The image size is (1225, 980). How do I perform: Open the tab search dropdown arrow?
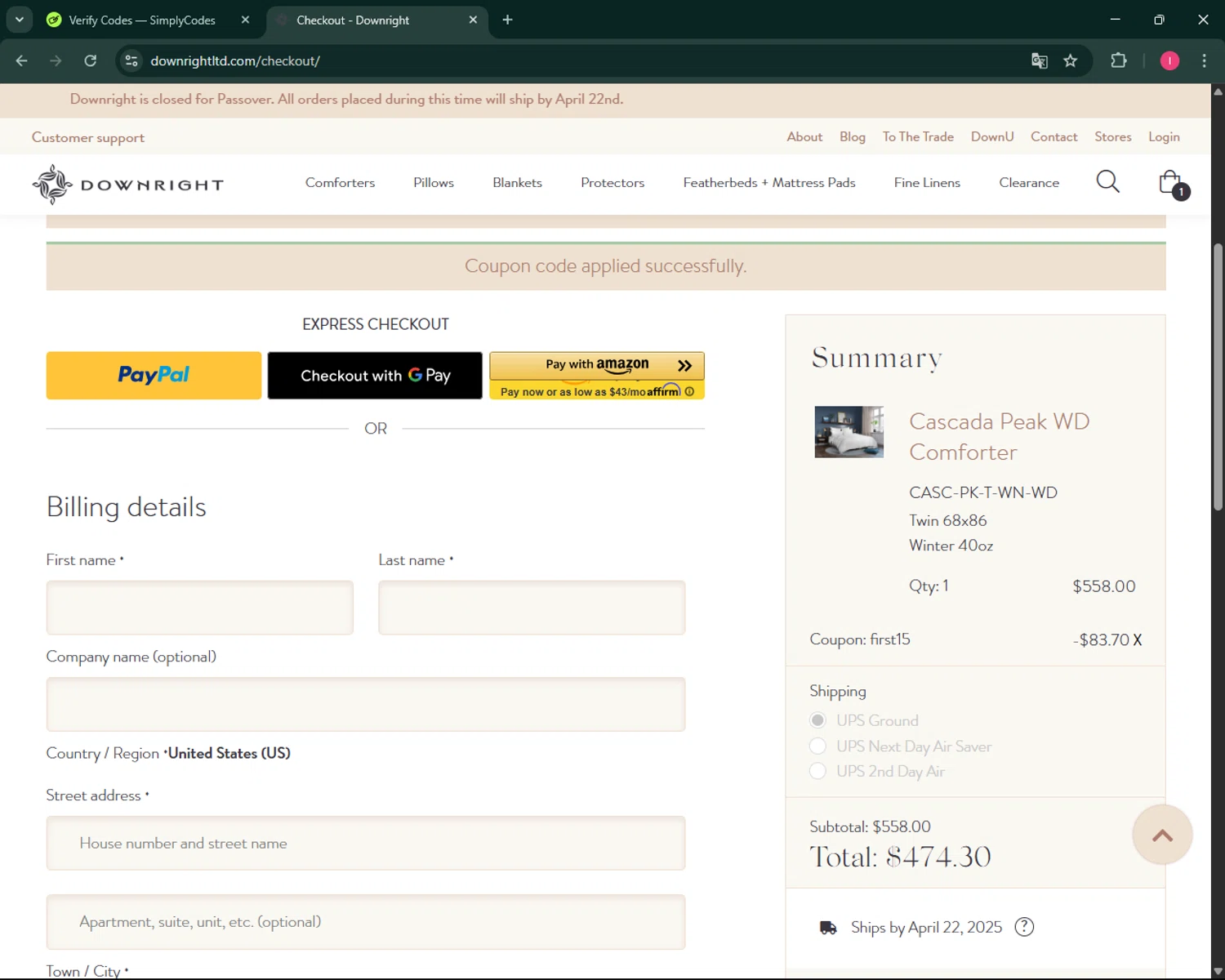[x=19, y=20]
